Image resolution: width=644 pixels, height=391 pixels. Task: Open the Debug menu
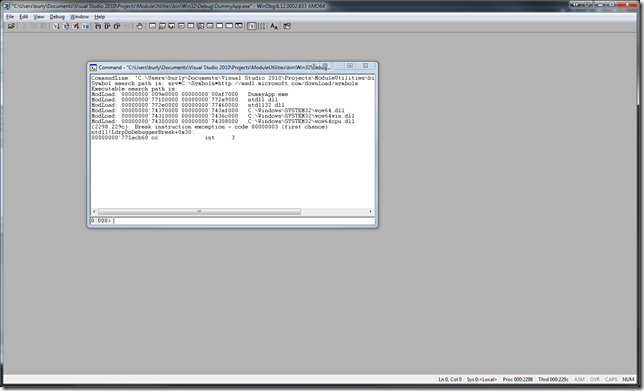(x=57, y=17)
